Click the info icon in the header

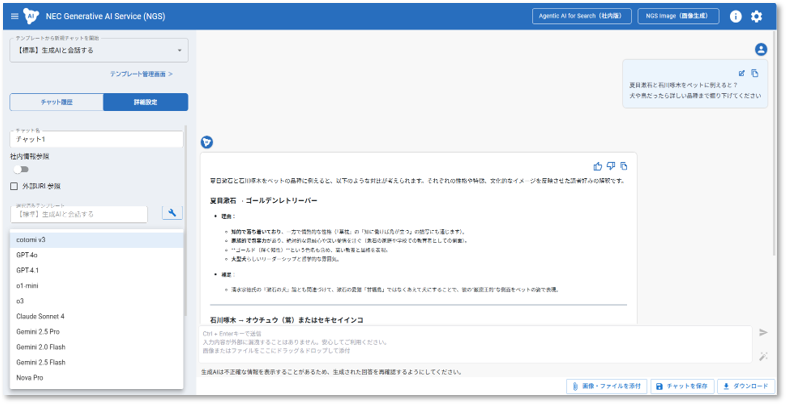(736, 16)
